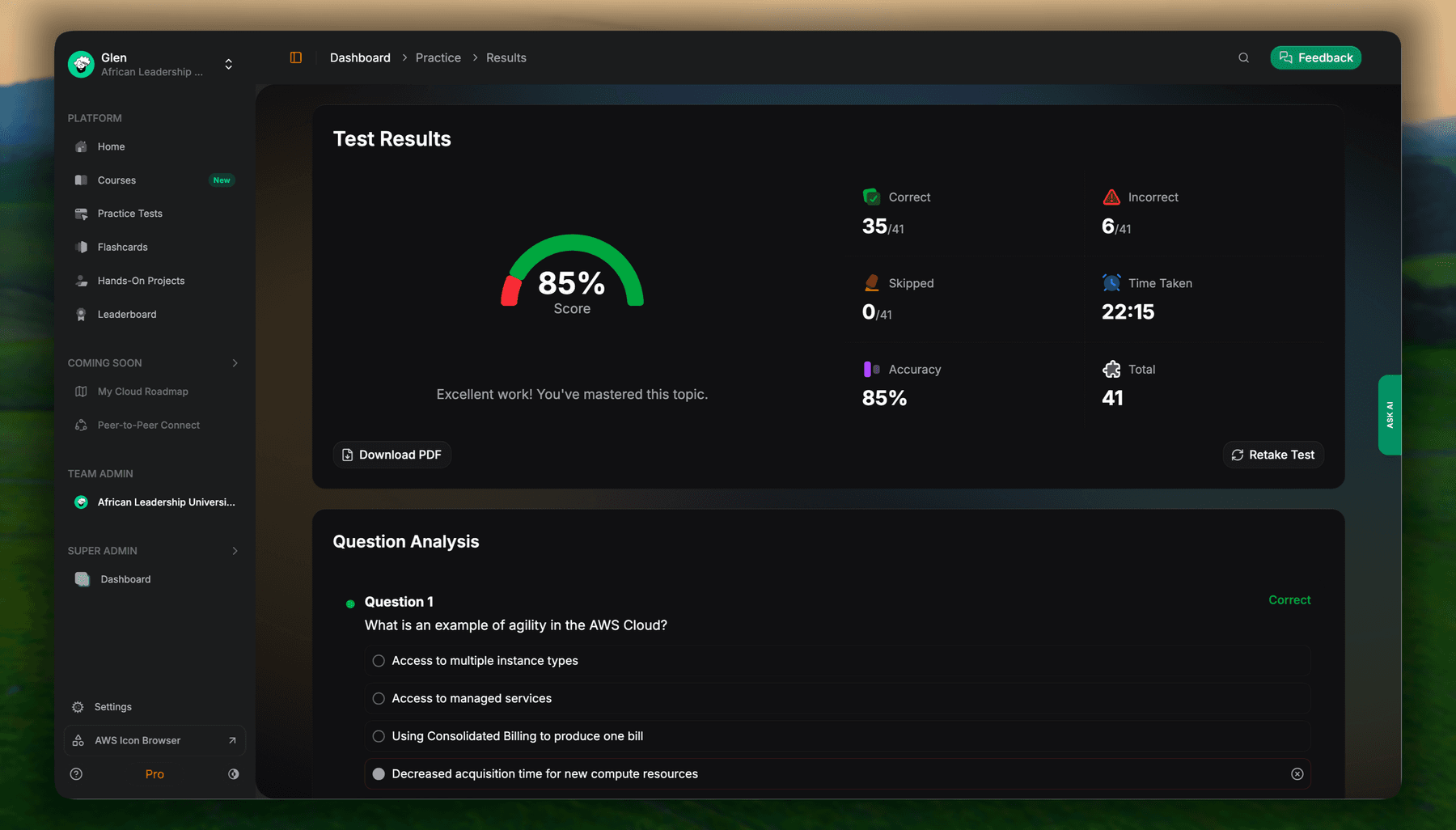Click the help question mark icon
This screenshot has height=830, width=1456.
76,774
